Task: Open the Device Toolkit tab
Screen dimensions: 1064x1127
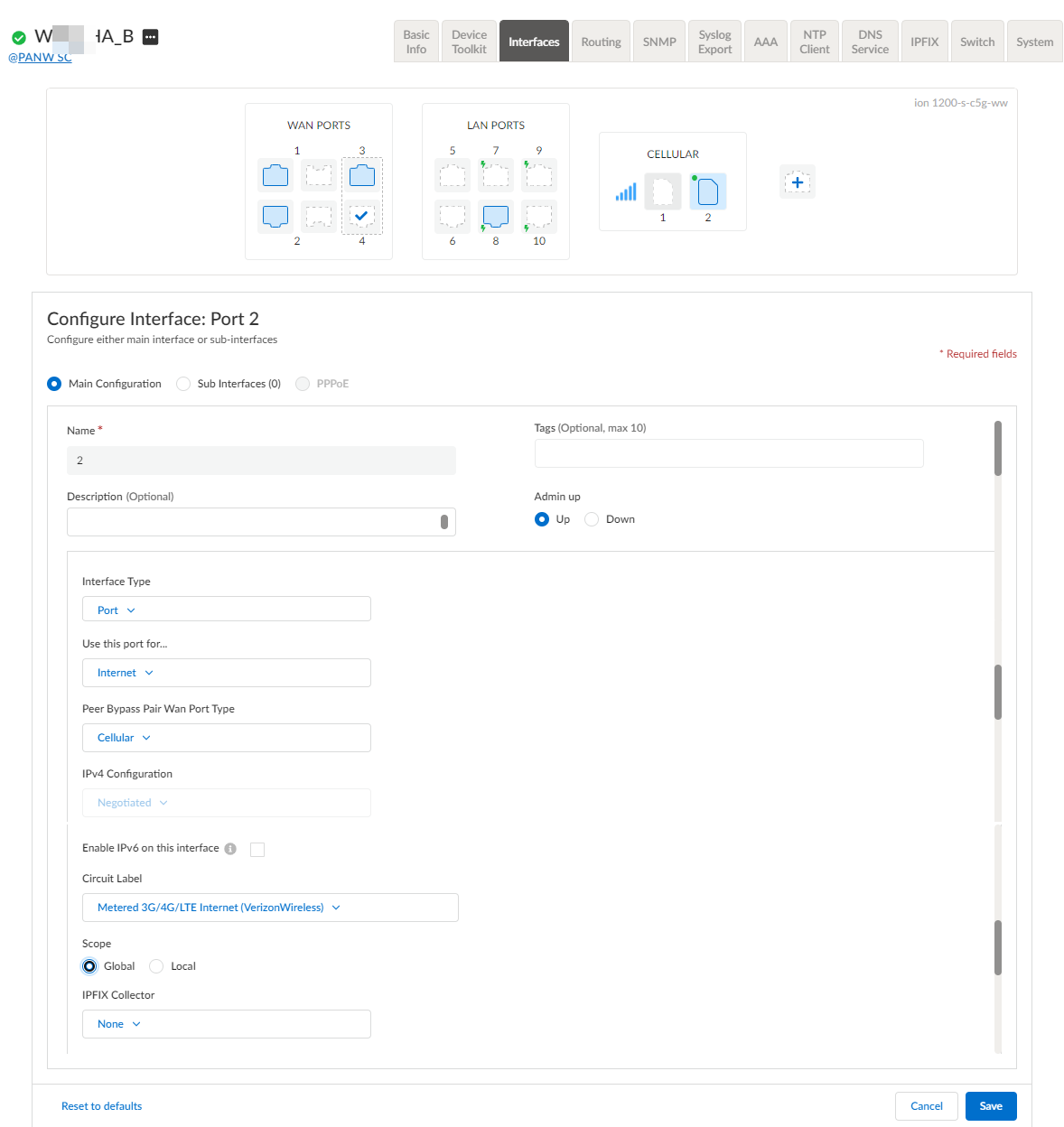Action: point(469,42)
